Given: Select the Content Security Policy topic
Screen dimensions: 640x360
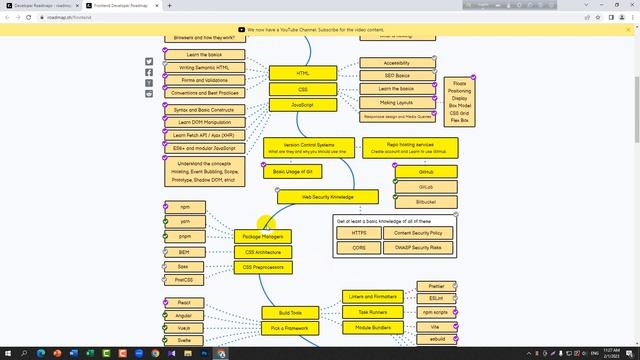Looking at the screenshot, I should [418, 233].
